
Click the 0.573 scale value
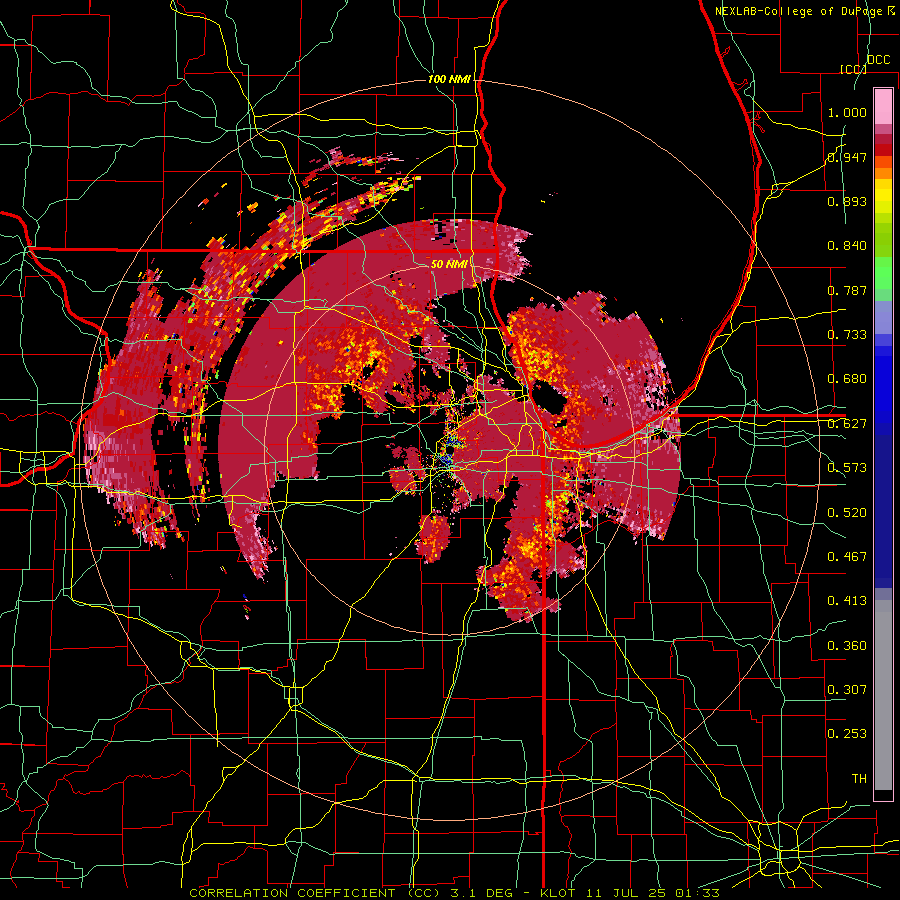click(x=847, y=467)
